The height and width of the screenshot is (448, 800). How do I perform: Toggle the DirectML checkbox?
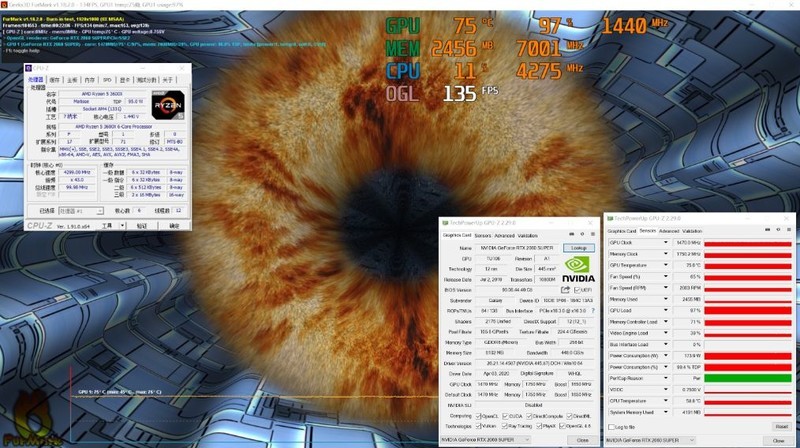[569, 416]
